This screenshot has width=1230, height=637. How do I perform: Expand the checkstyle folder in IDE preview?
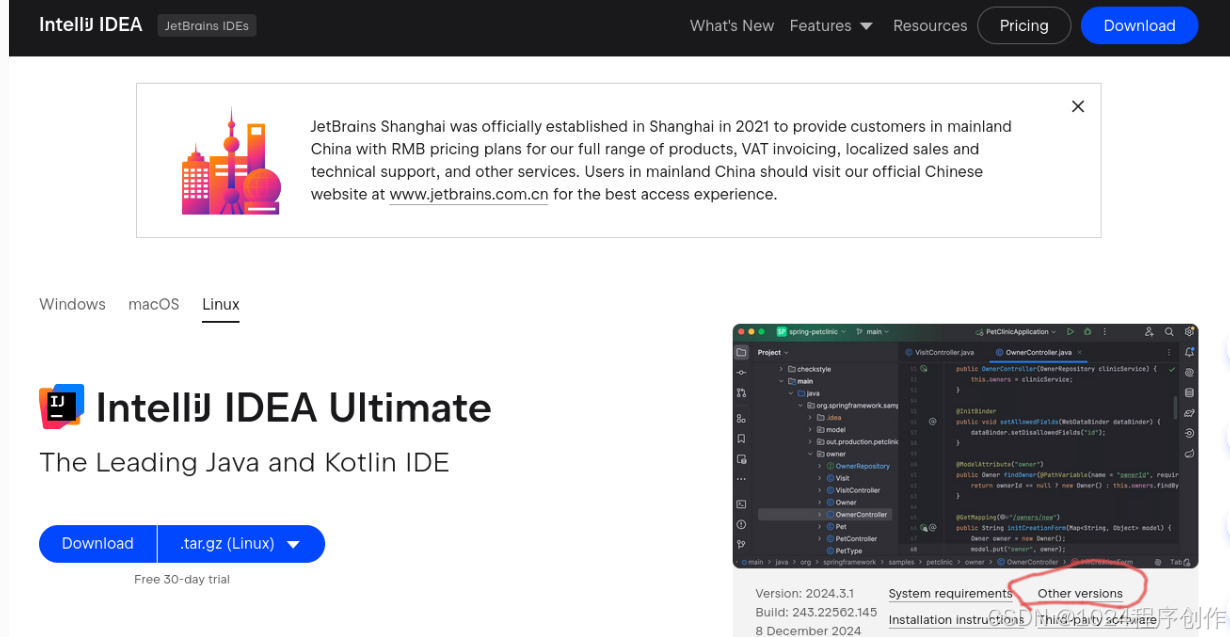click(x=781, y=369)
